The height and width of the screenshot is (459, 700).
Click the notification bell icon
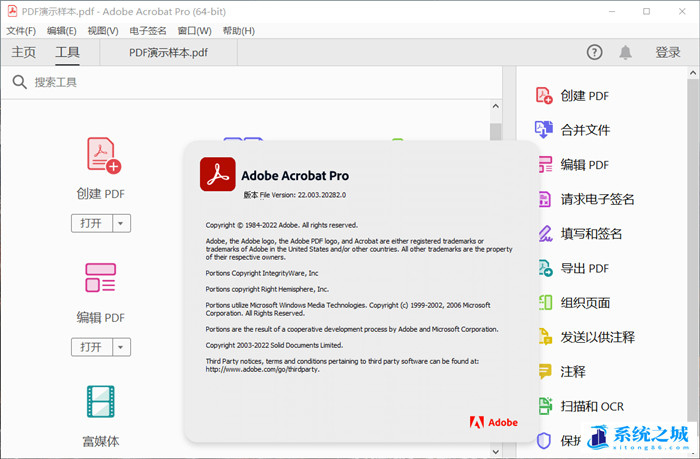(x=625, y=52)
